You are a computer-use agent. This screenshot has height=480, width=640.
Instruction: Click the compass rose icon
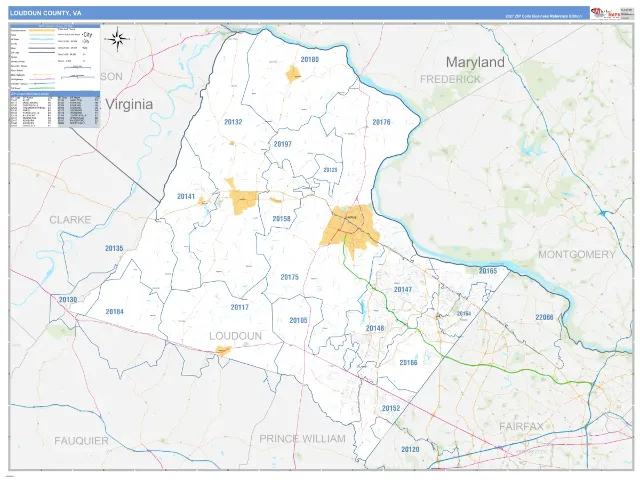(x=118, y=39)
